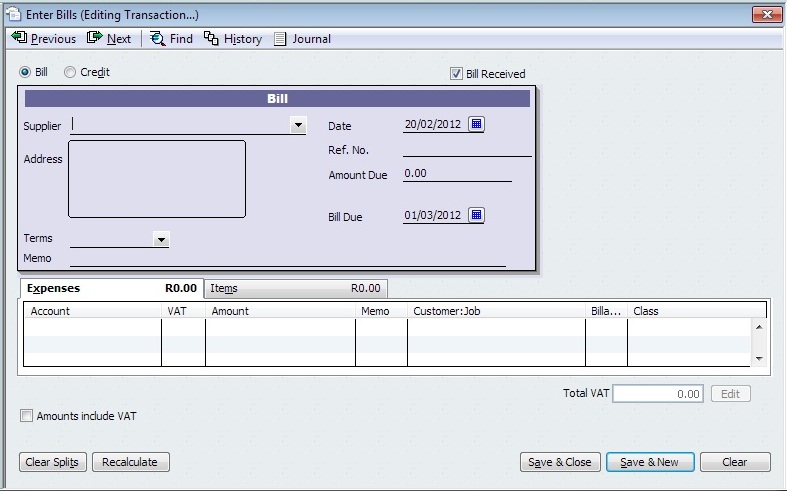Viewport: 787px width, 491px height.
Task: Click the Find magnifier icon
Action: 157,38
